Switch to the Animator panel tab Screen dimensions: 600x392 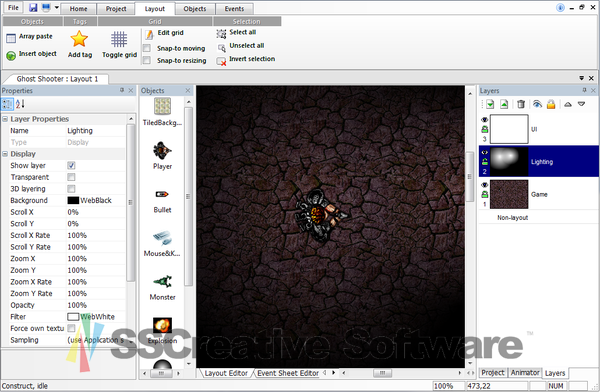pyautogui.click(x=525, y=372)
